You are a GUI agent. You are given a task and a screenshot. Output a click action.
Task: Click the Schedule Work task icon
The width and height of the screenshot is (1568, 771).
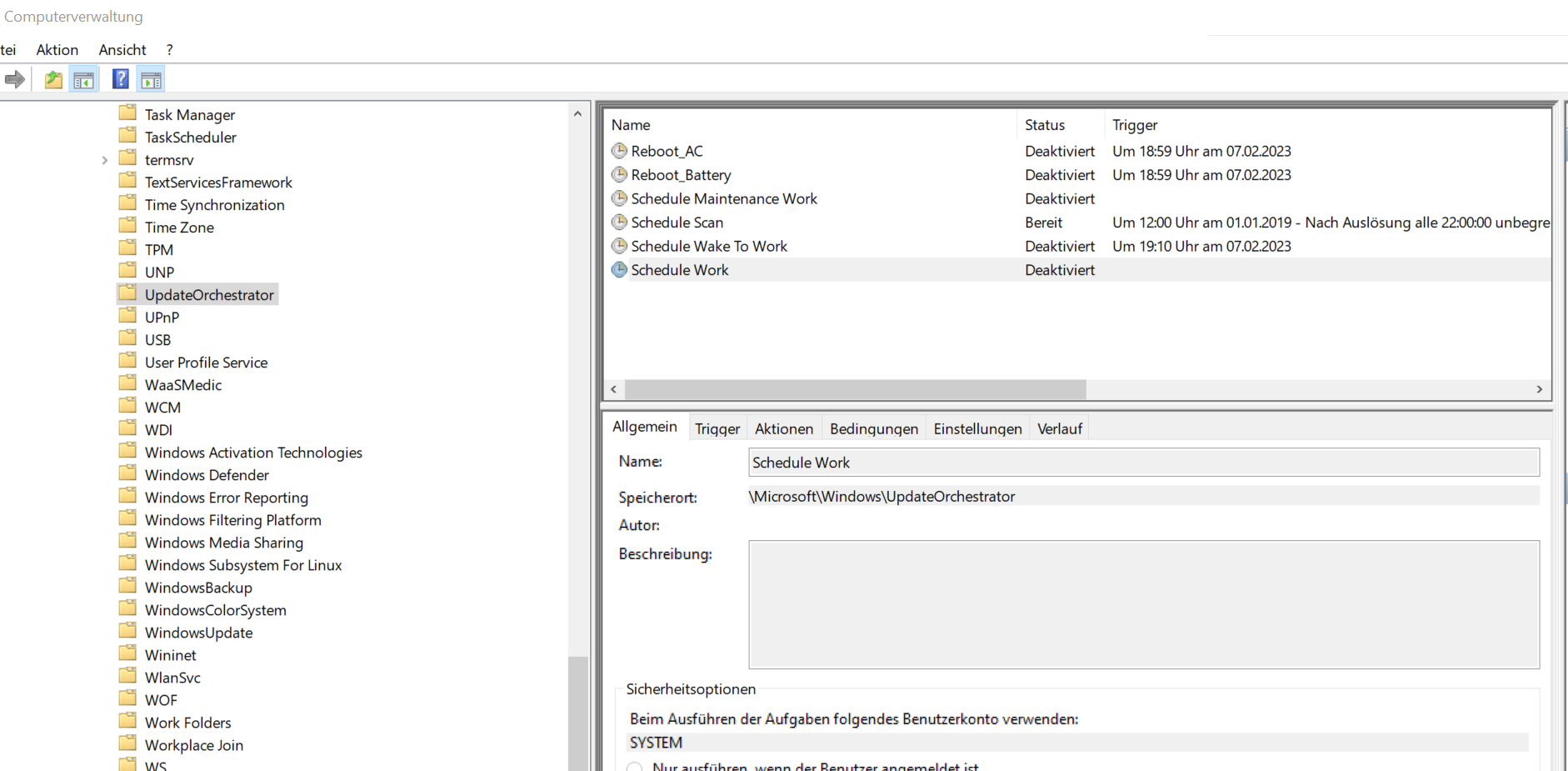(x=619, y=270)
